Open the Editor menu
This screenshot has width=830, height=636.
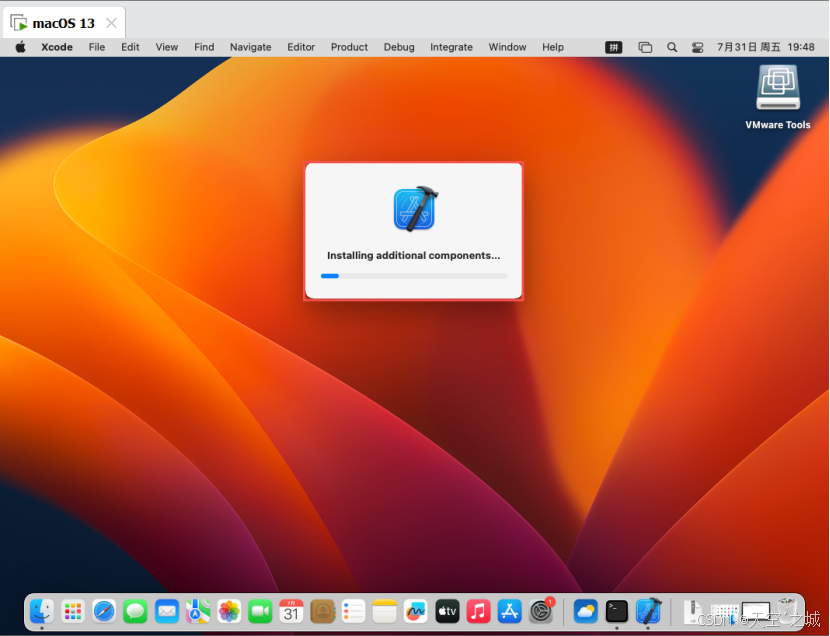pos(301,47)
